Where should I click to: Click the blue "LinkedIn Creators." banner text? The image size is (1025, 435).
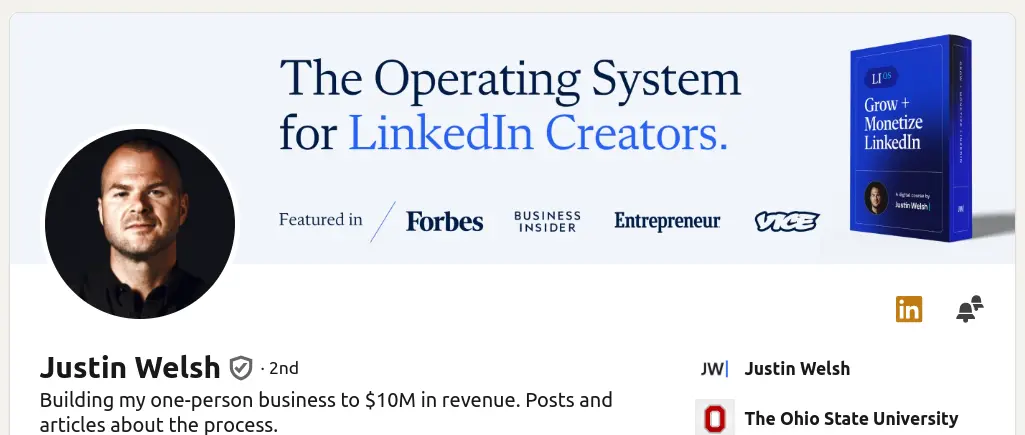pyautogui.click(x=537, y=133)
